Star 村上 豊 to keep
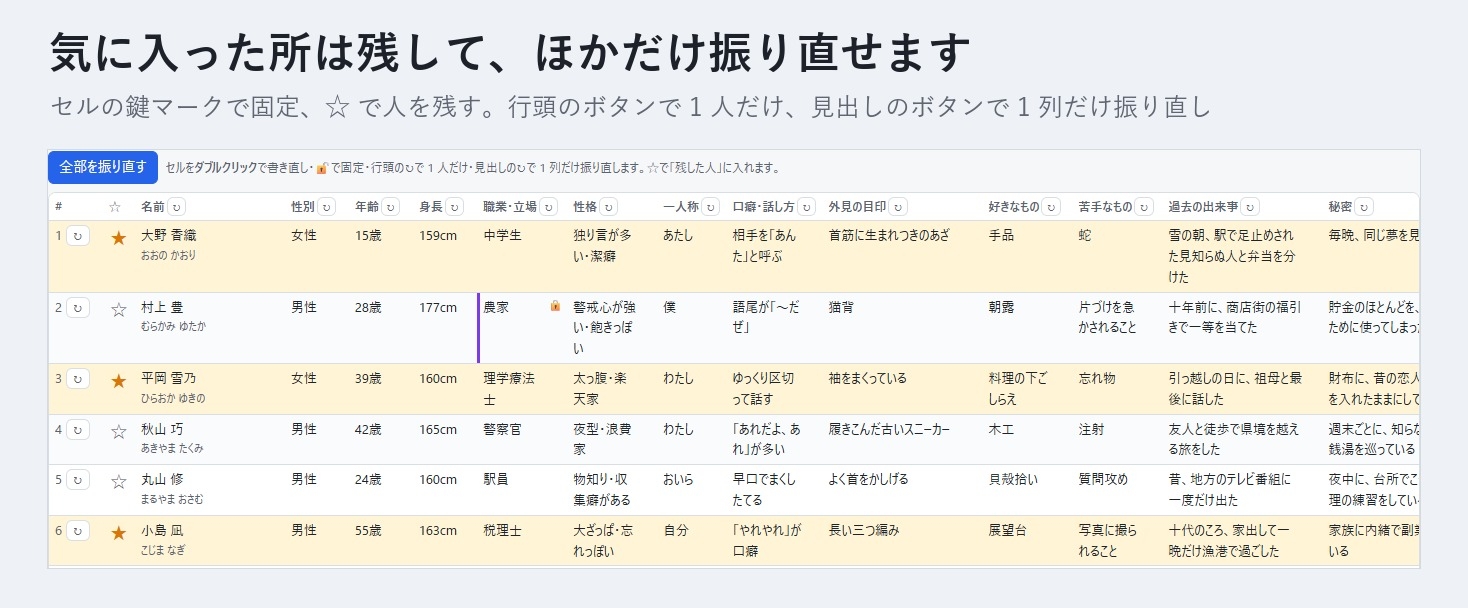The image size is (1468, 608). coord(119,309)
